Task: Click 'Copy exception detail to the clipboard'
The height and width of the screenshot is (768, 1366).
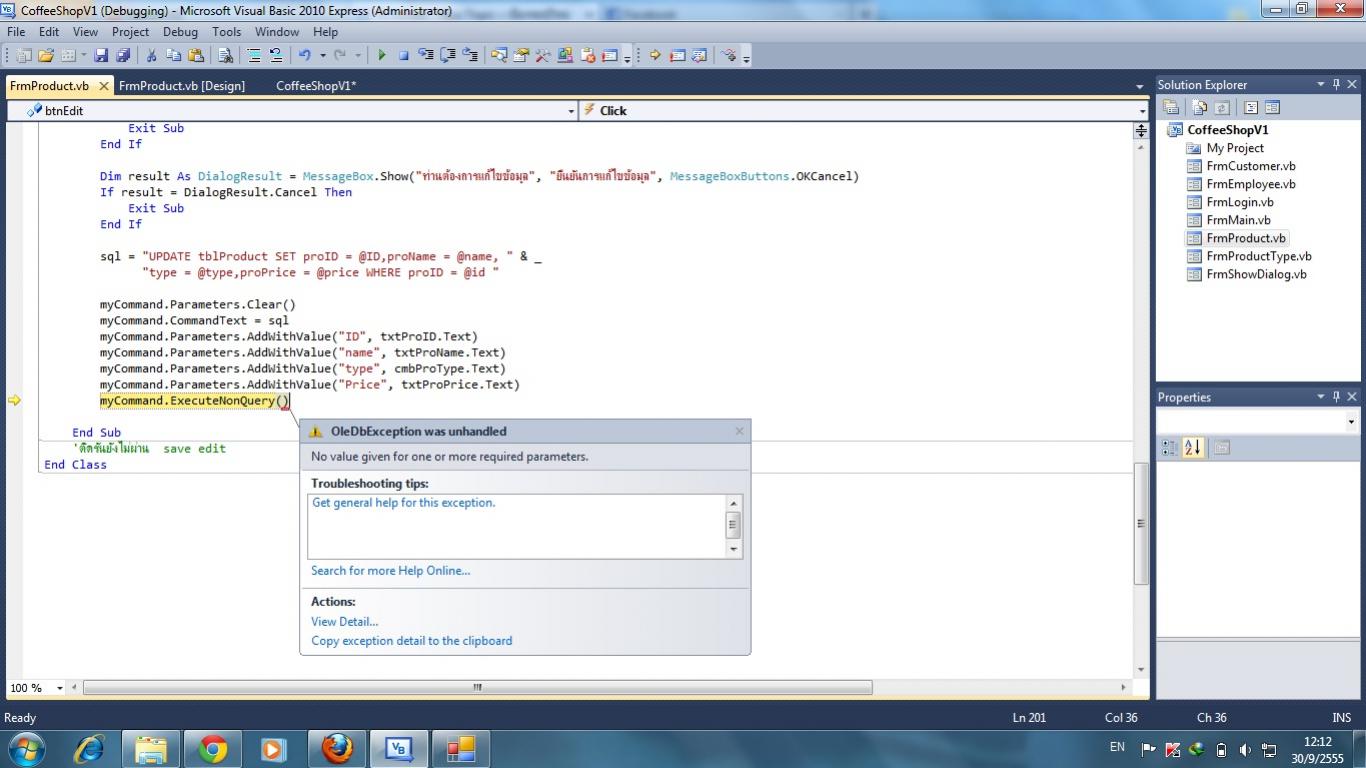Action: [x=412, y=641]
